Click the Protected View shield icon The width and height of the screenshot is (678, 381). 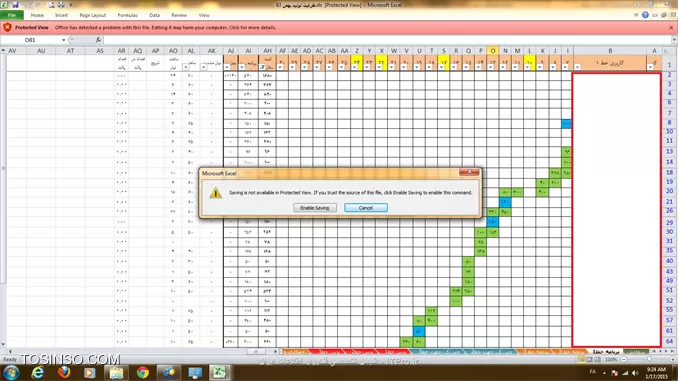click(x=7, y=27)
